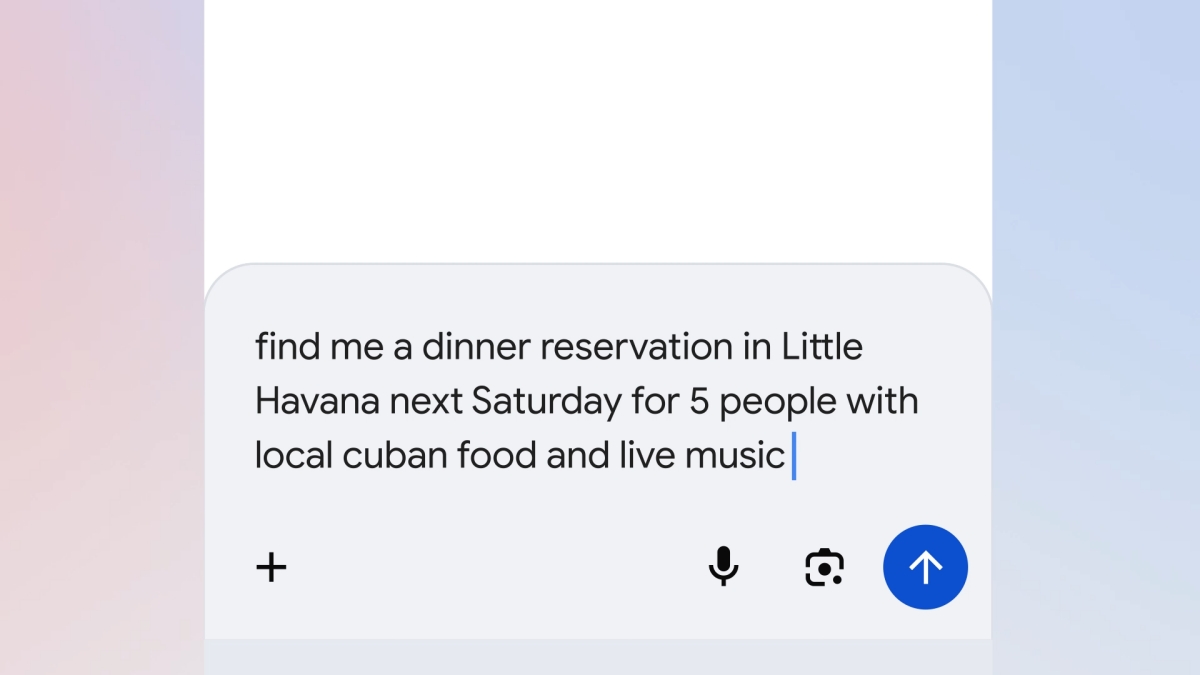Launch camera search using the Lens icon
The height and width of the screenshot is (675, 1200).
(823, 567)
